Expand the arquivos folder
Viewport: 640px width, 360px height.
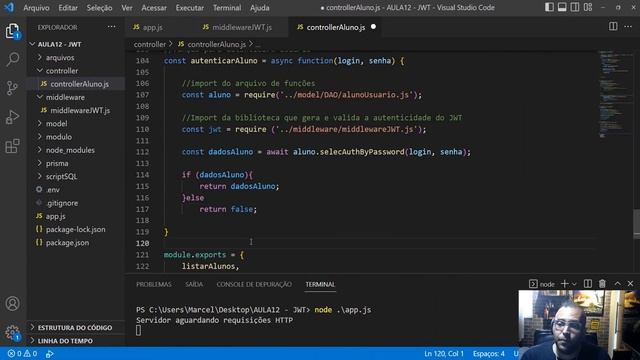(x=76, y=58)
